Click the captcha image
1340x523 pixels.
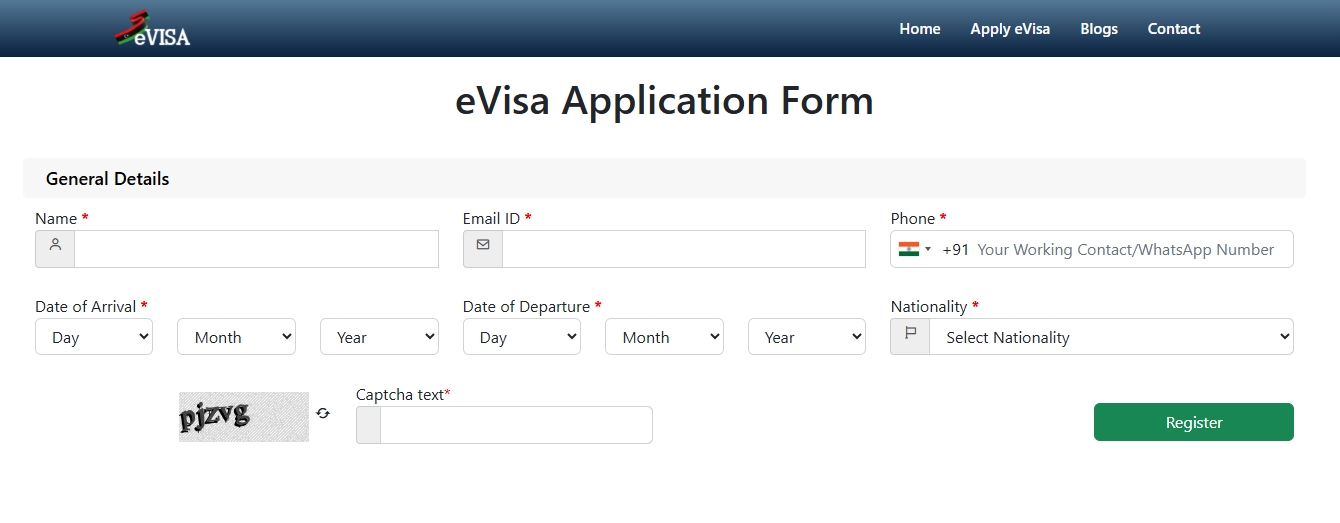point(244,416)
